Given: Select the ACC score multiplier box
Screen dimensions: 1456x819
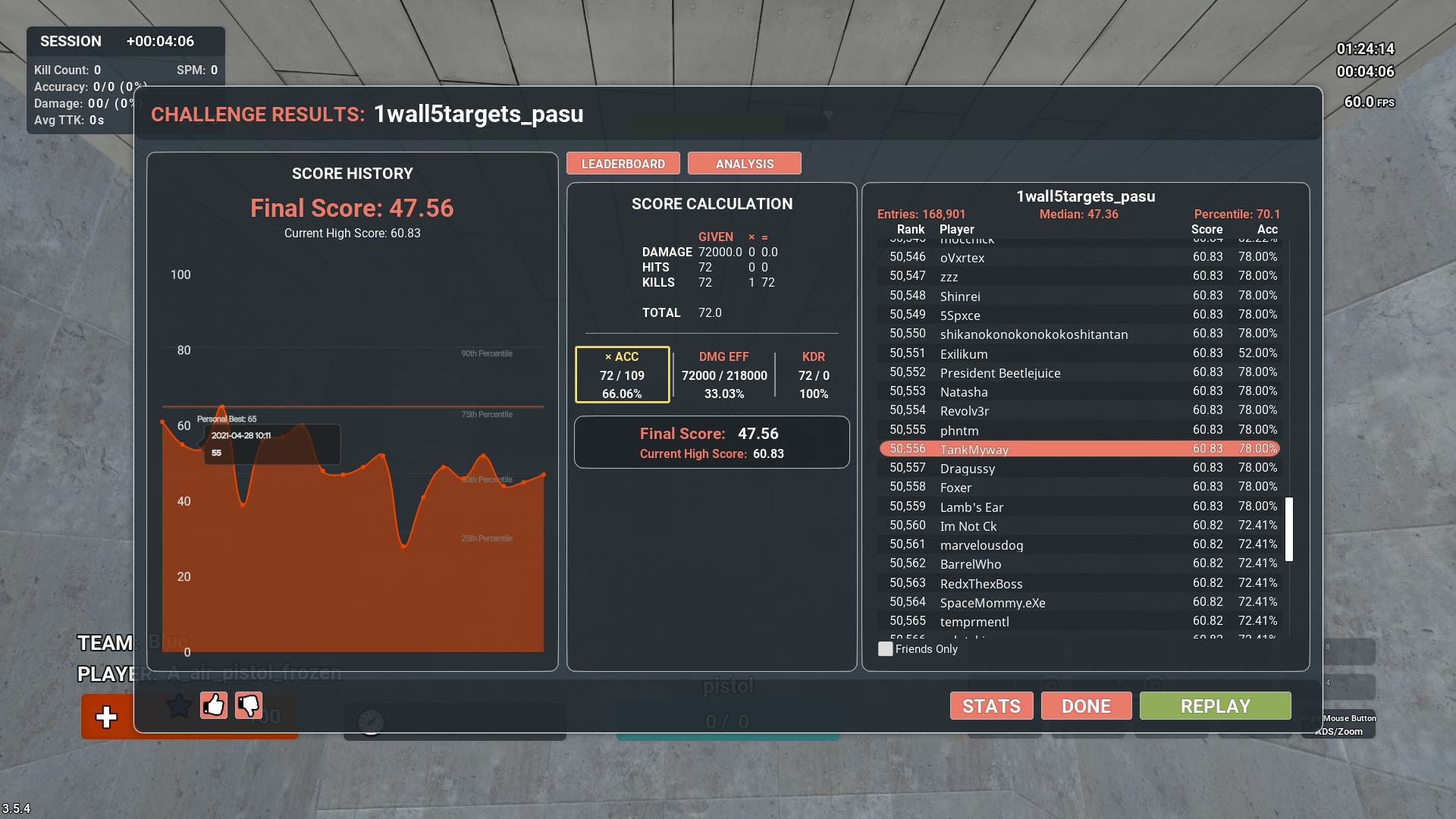Looking at the screenshot, I should (622, 375).
